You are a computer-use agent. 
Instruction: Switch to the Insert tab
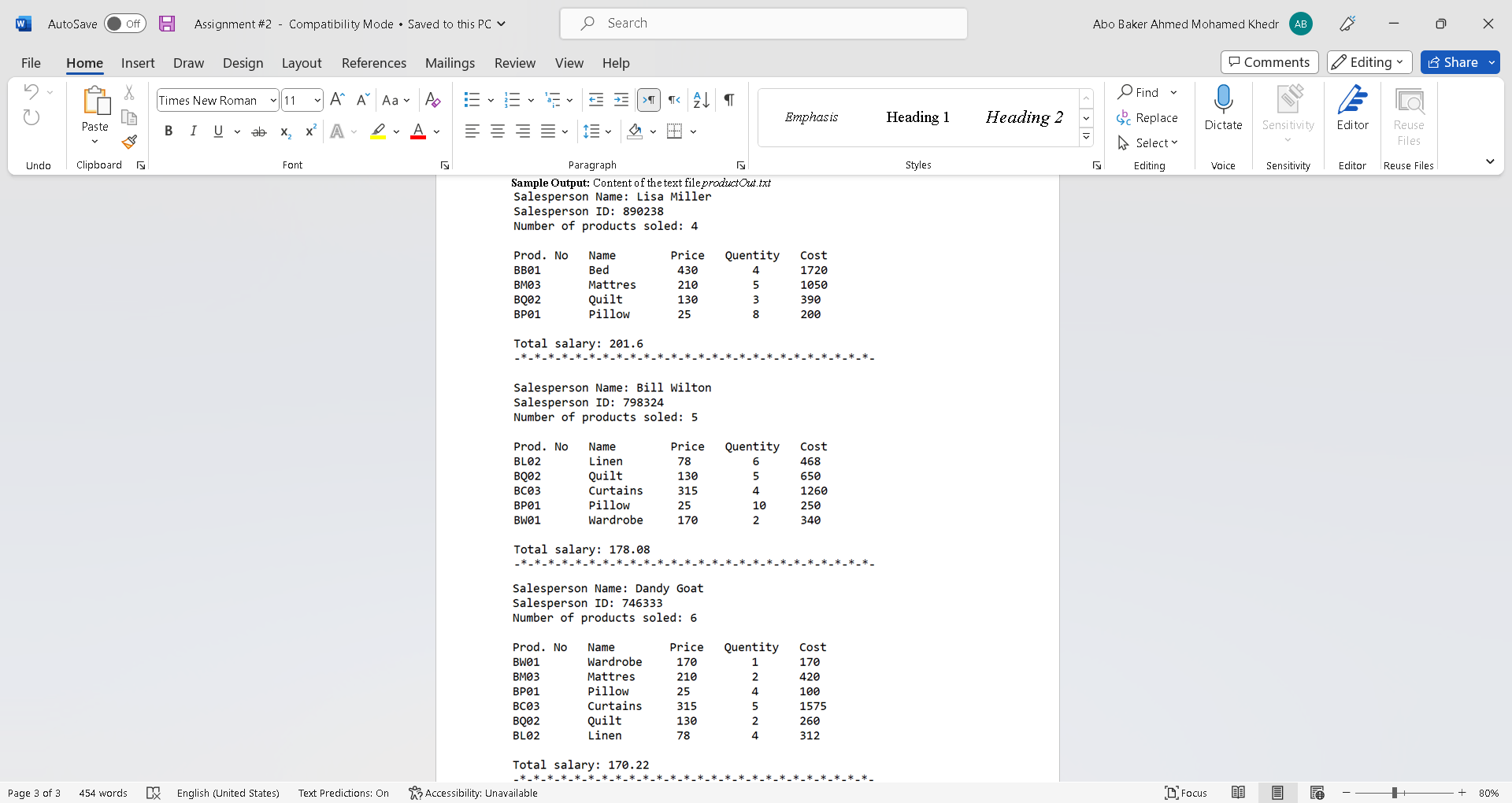(x=138, y=63)
